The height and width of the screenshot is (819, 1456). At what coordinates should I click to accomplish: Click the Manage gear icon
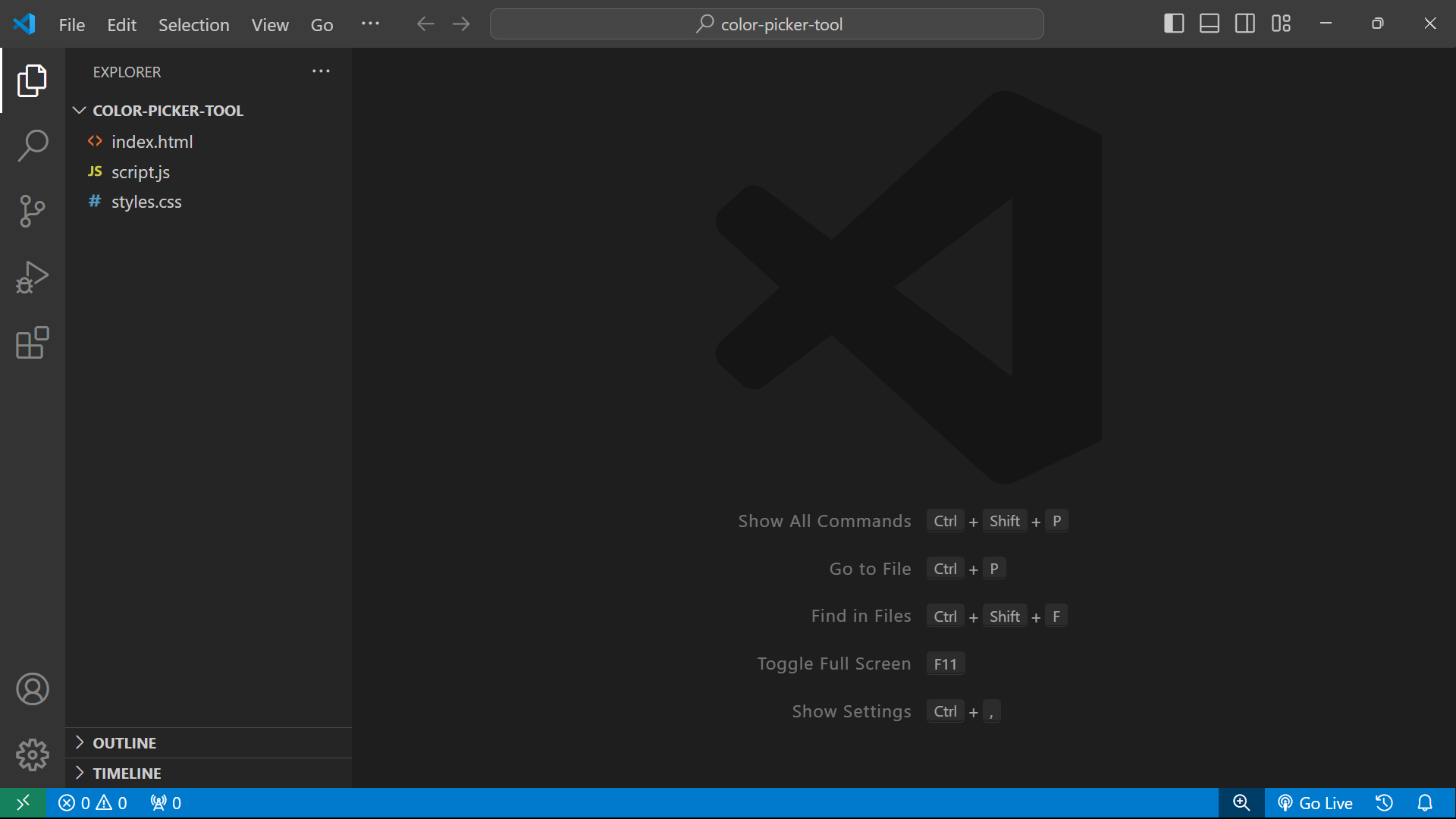point(33,755)
